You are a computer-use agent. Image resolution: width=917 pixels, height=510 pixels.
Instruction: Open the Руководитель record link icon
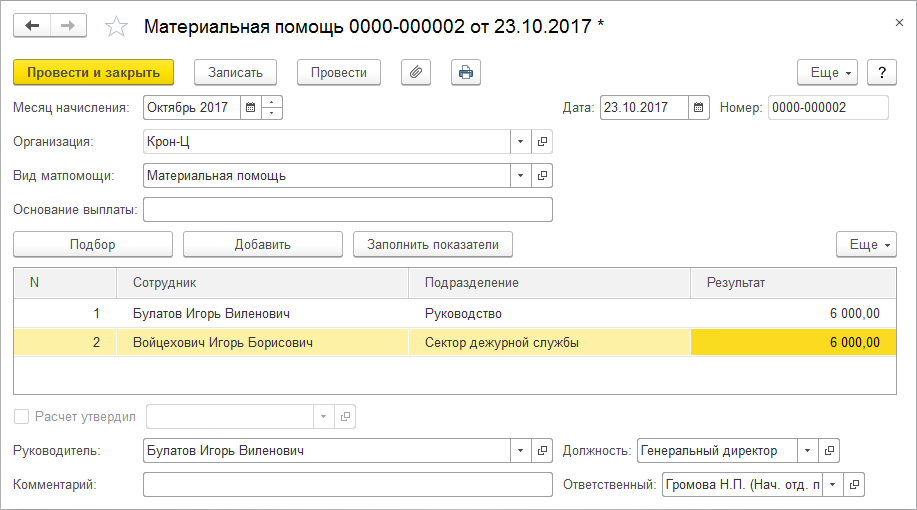coord(542,451)
